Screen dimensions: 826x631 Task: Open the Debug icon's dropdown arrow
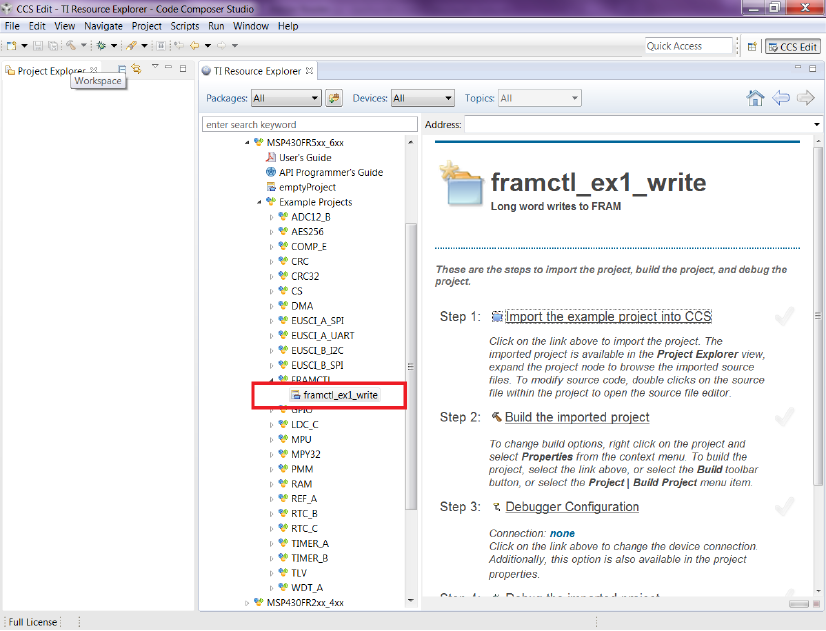pyautogui.click(x=114, y=46)
